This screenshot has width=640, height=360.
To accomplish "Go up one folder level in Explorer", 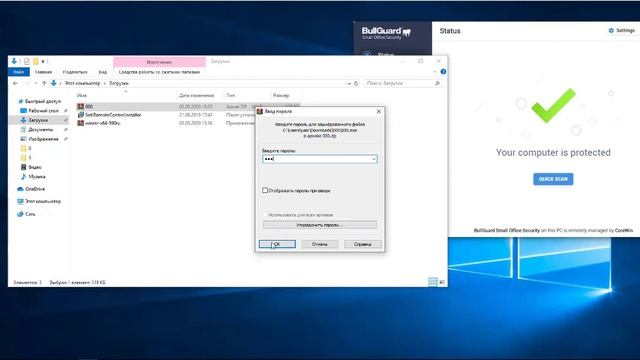I will pos(44,83).
